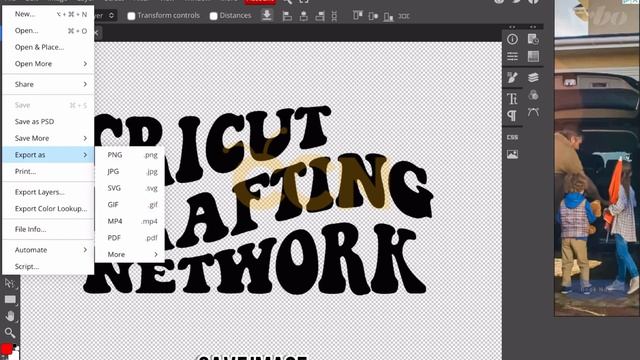
Task: Export as JPG format
Action: click(x=130, y=171)
